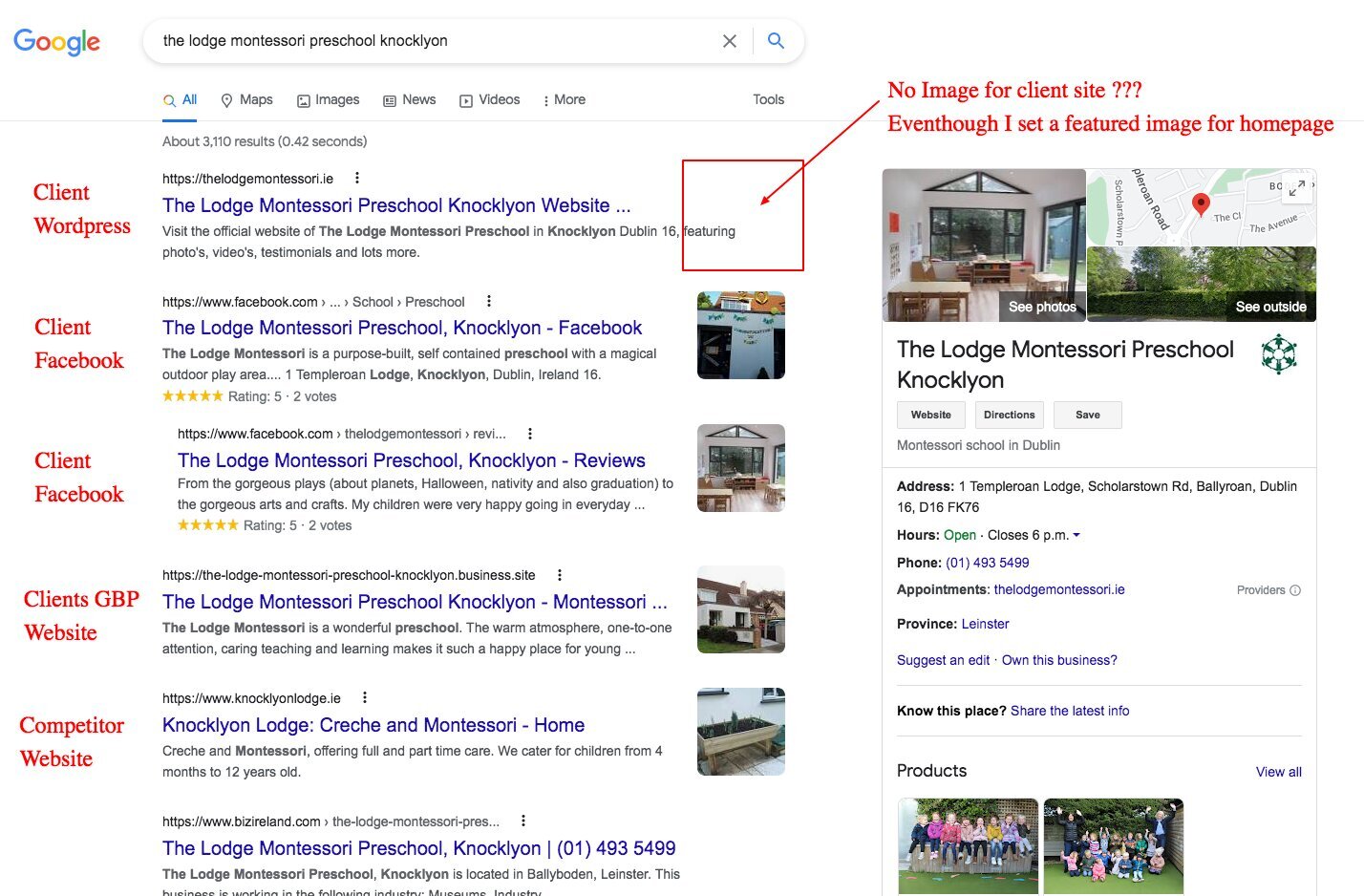Switch to the Maps tab
Screen dimensions: 1364x896
coord(246,99)
